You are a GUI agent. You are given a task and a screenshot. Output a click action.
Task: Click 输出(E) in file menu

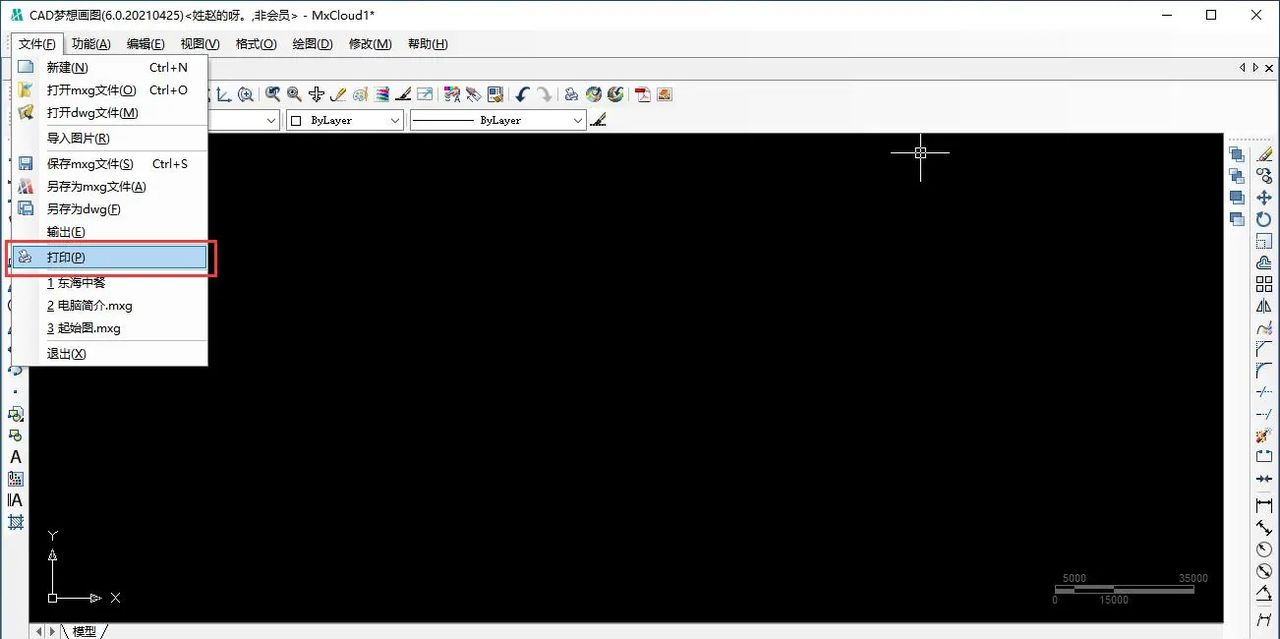coord(109,232)
